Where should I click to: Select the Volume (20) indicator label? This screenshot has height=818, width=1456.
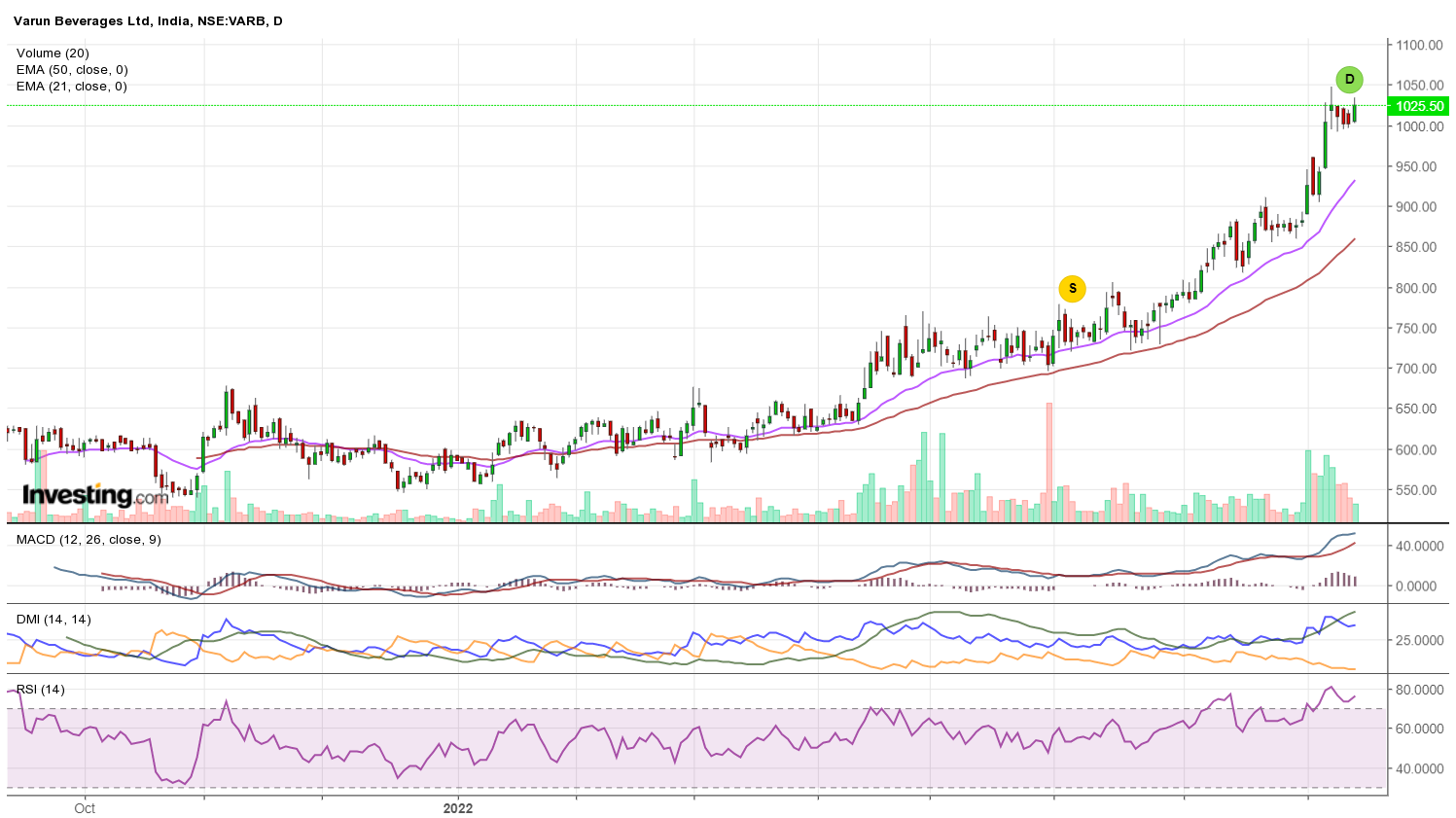click(53, 53)
